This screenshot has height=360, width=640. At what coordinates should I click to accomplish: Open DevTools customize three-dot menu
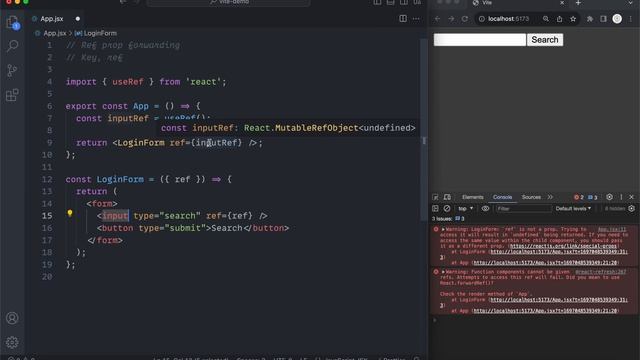point(621,197)
